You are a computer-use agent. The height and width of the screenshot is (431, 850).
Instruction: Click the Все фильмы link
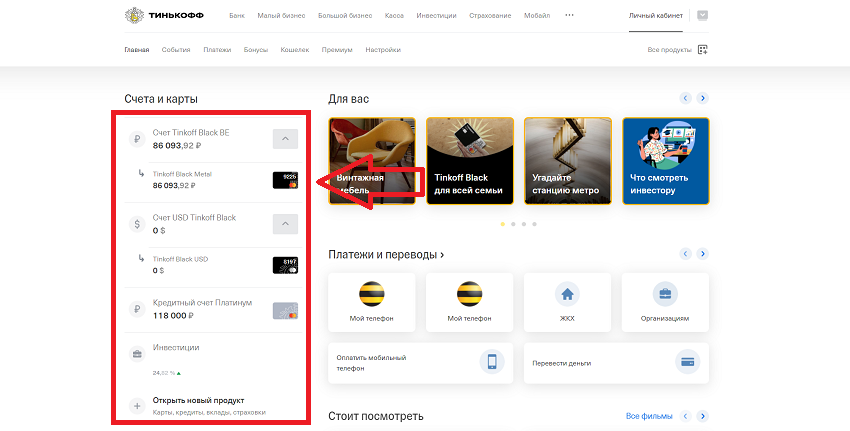coord(644,415)
